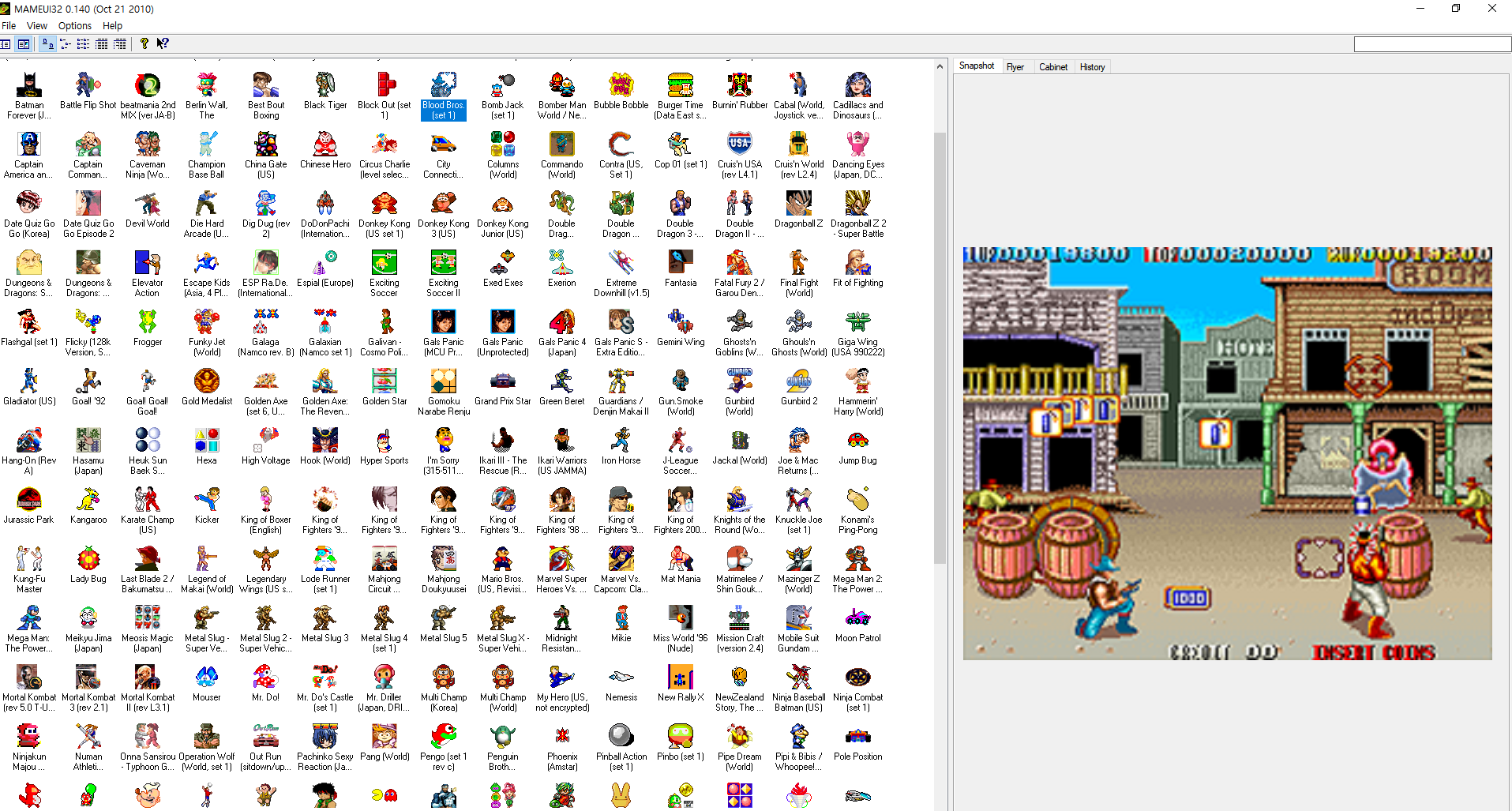1512x811 pixels.
Task: Click the 'Exerion' game label
Action: pos(562,283)
